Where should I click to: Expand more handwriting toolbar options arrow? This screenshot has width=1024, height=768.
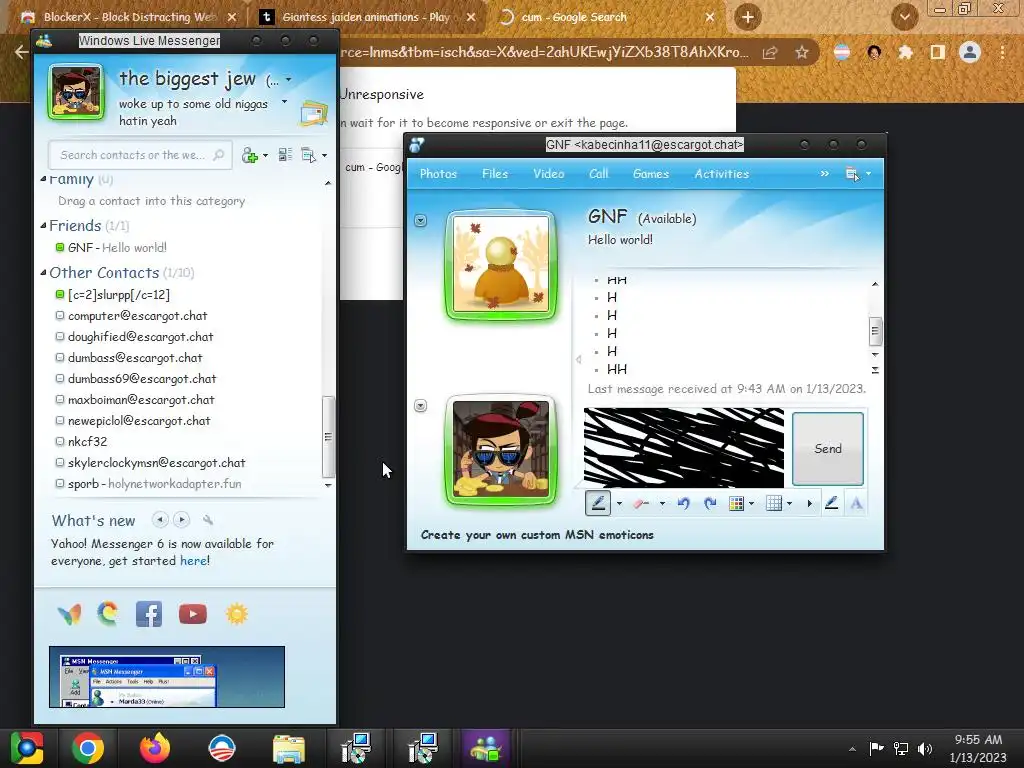(810, 504)
